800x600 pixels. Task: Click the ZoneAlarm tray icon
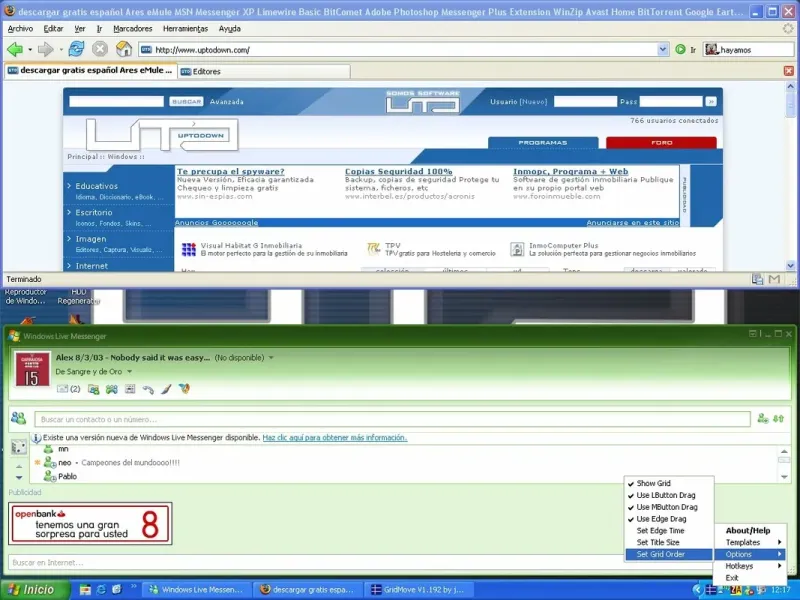click(736, 590)
